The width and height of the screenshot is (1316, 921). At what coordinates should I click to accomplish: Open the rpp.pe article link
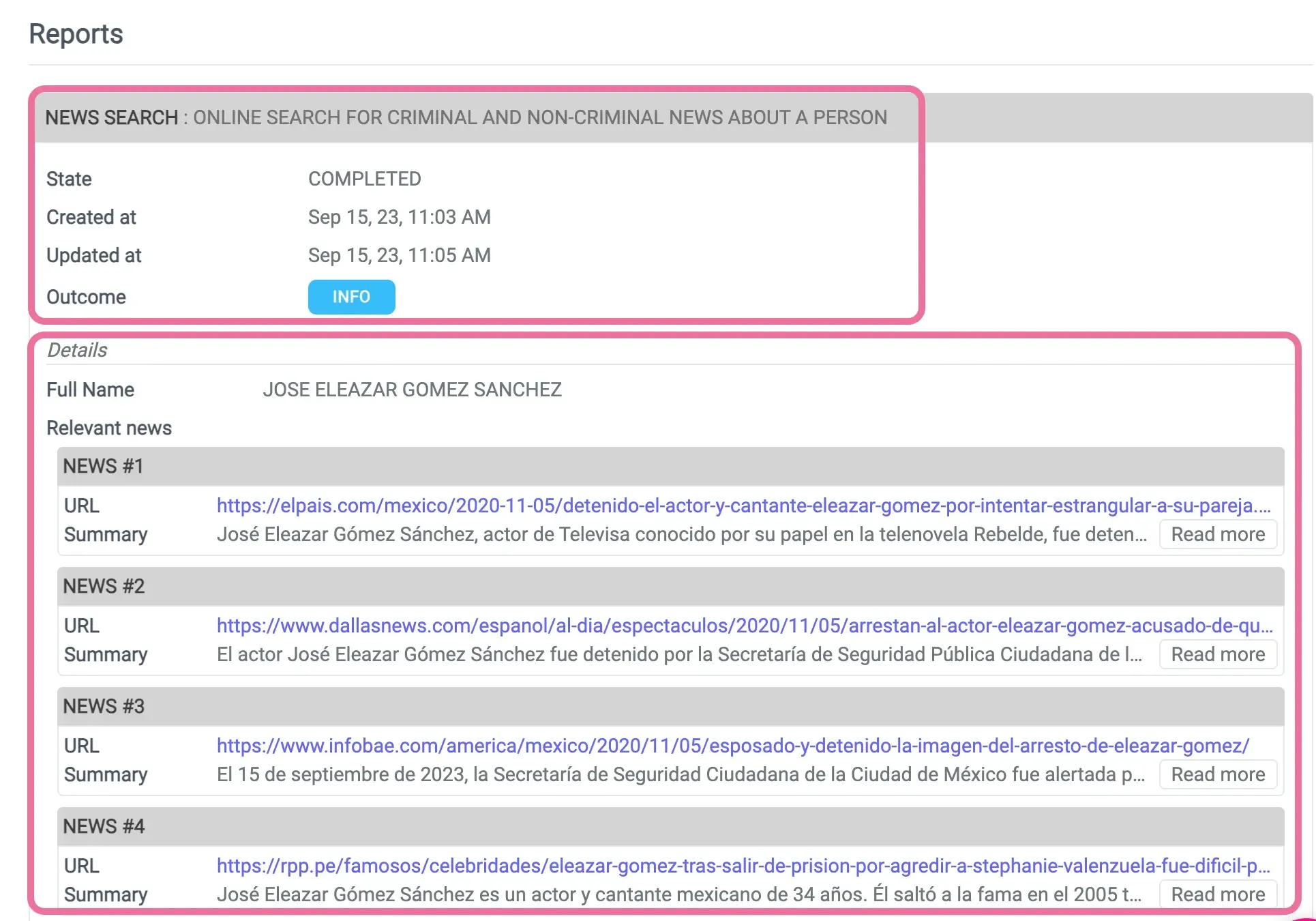743,866
